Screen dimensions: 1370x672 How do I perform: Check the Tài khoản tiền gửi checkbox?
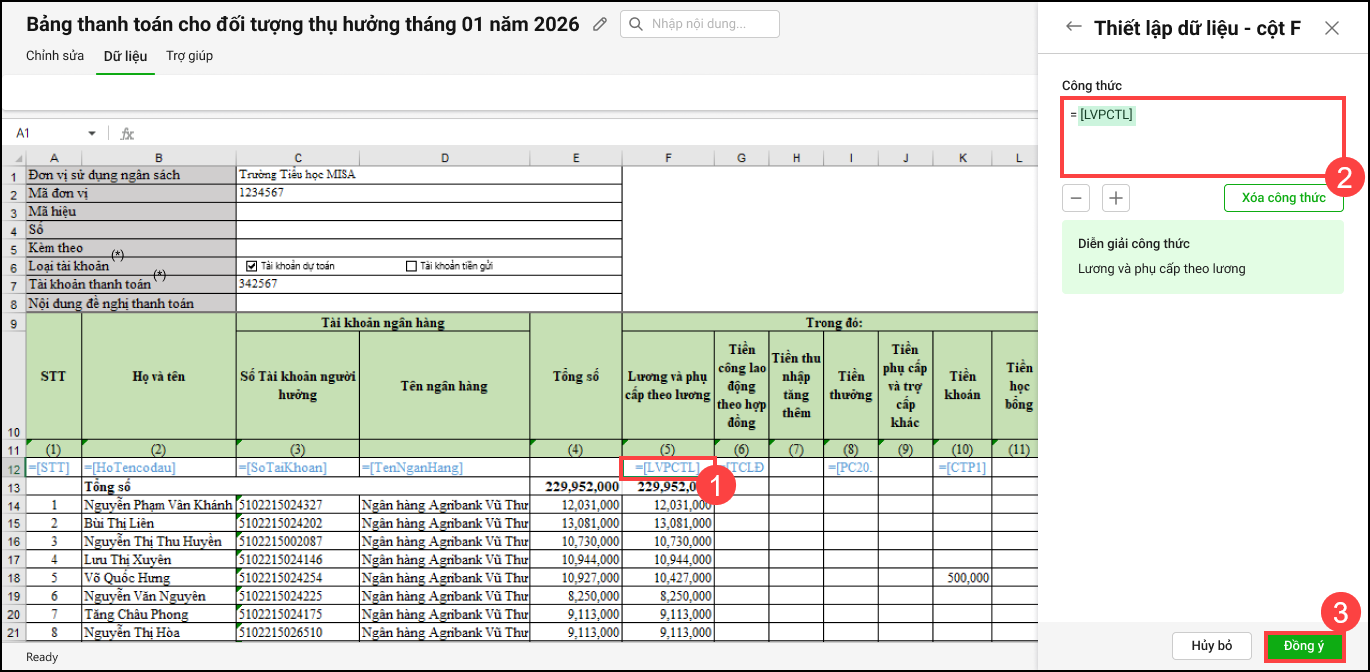411,266
